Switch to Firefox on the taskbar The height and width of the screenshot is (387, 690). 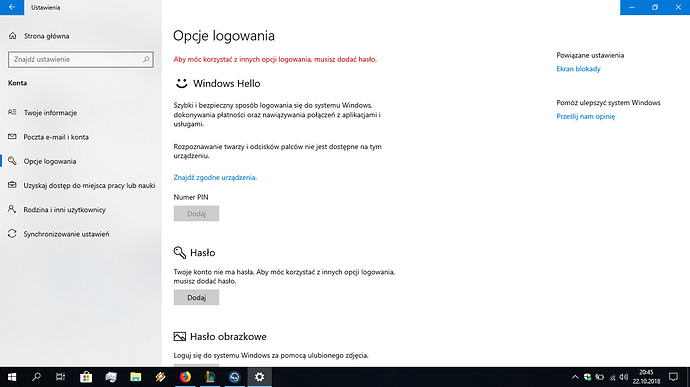click(185, 377)
